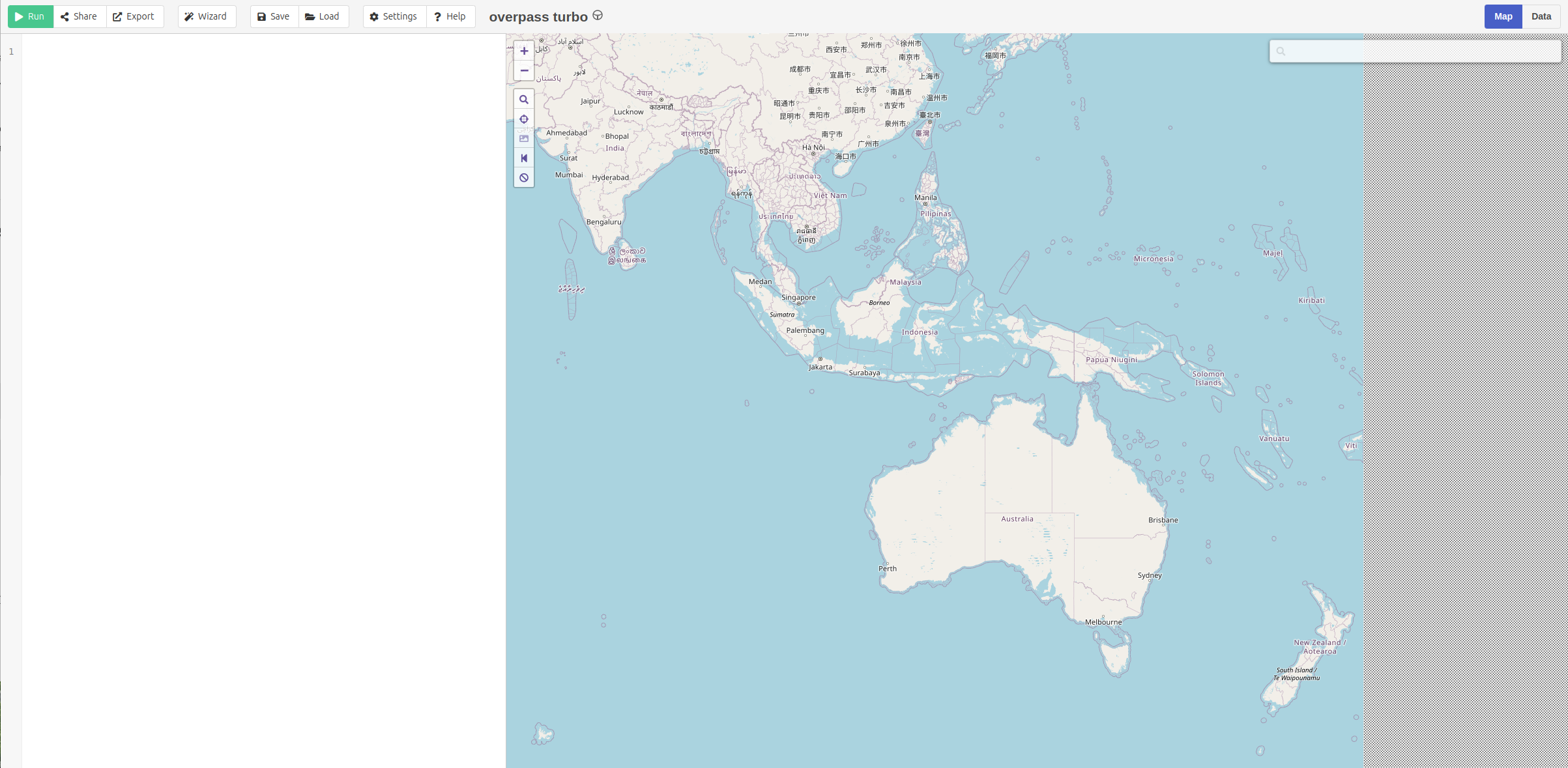Click the zoom out minus button
Image resolution: width=1568 pixels, height=768 pixels.
(x=524, y=70)
